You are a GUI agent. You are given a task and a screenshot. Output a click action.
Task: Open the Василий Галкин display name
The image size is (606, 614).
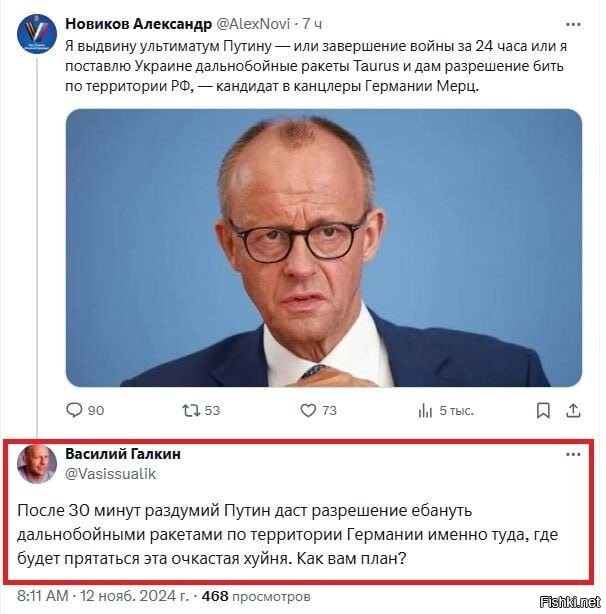click(123, 454)
